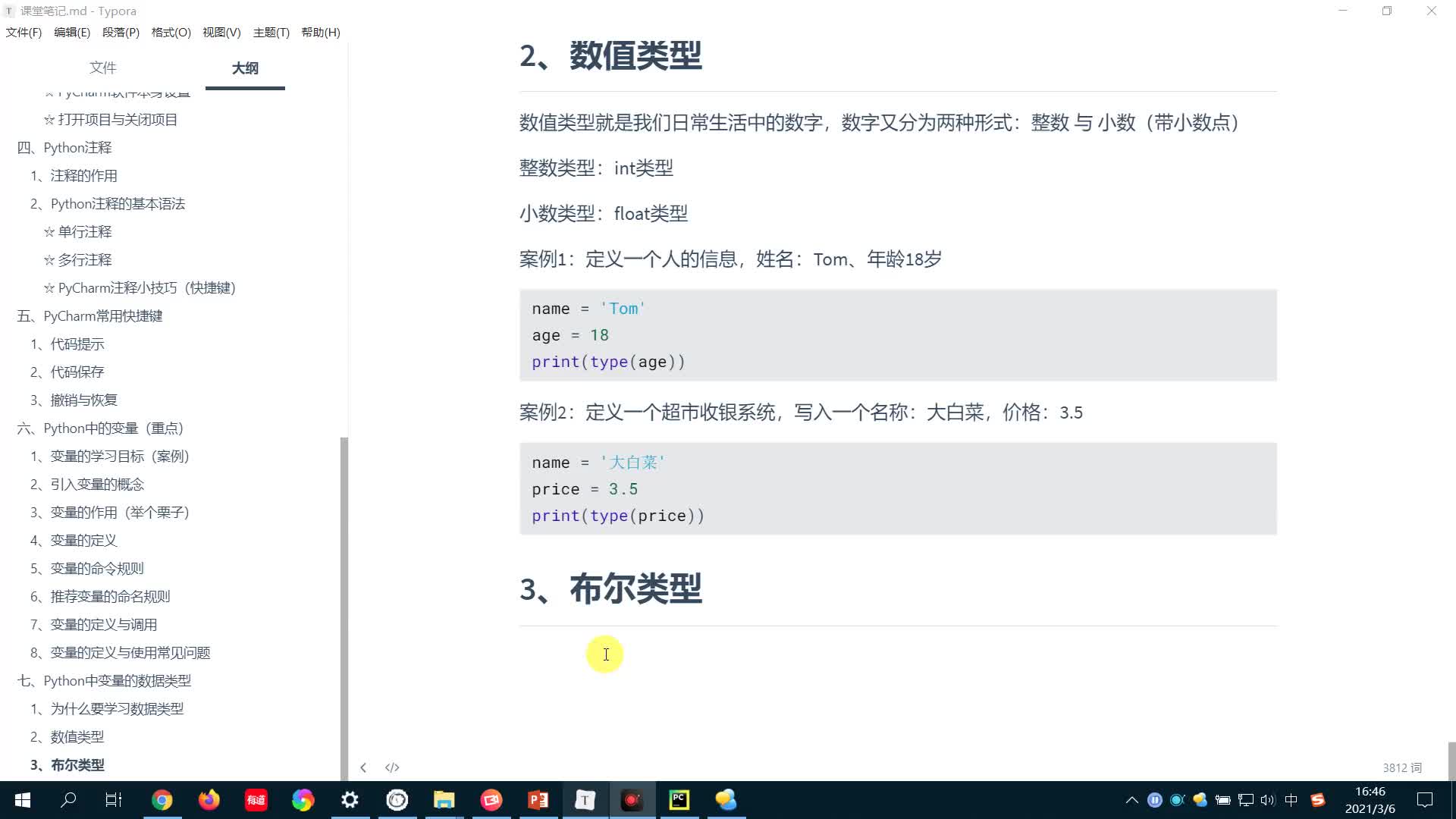Open 主题(T) menu
The height and width of the screenshot is (819, 1456).
pos(271,33)
